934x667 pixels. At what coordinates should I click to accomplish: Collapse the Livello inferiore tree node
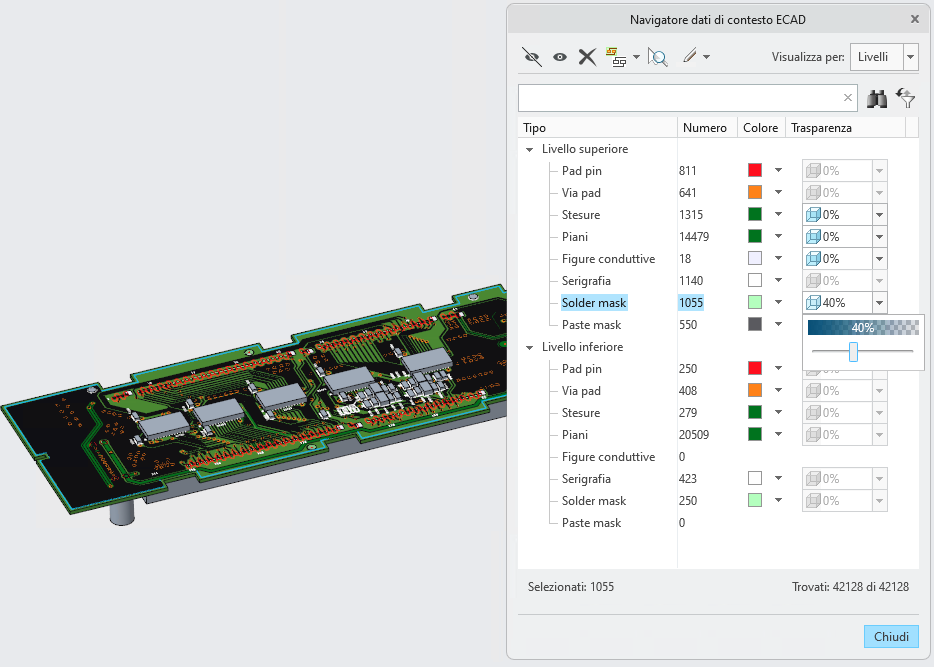(x=530, y=347)
